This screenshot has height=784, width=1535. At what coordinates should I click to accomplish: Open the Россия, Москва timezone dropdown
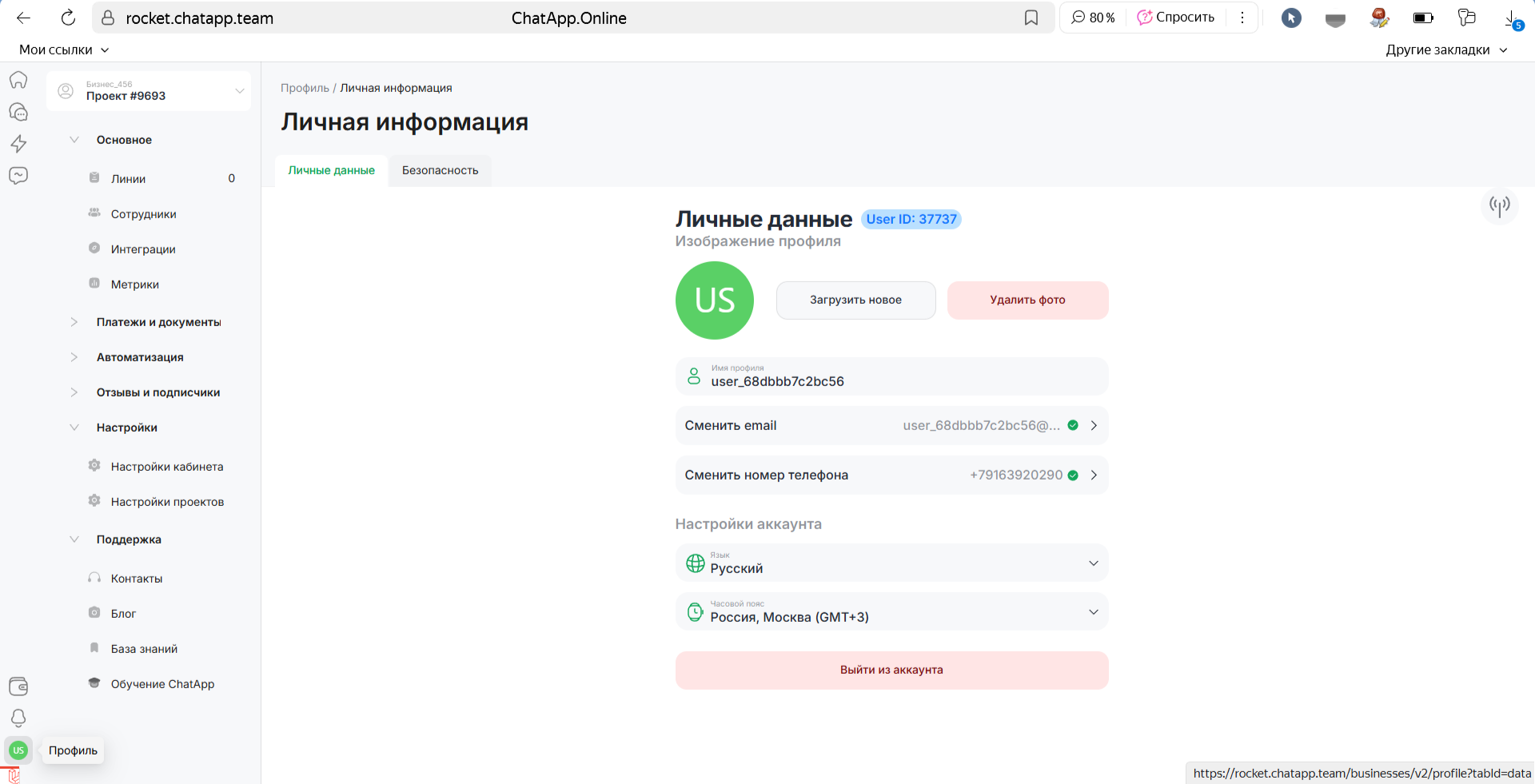click(891, 612)
